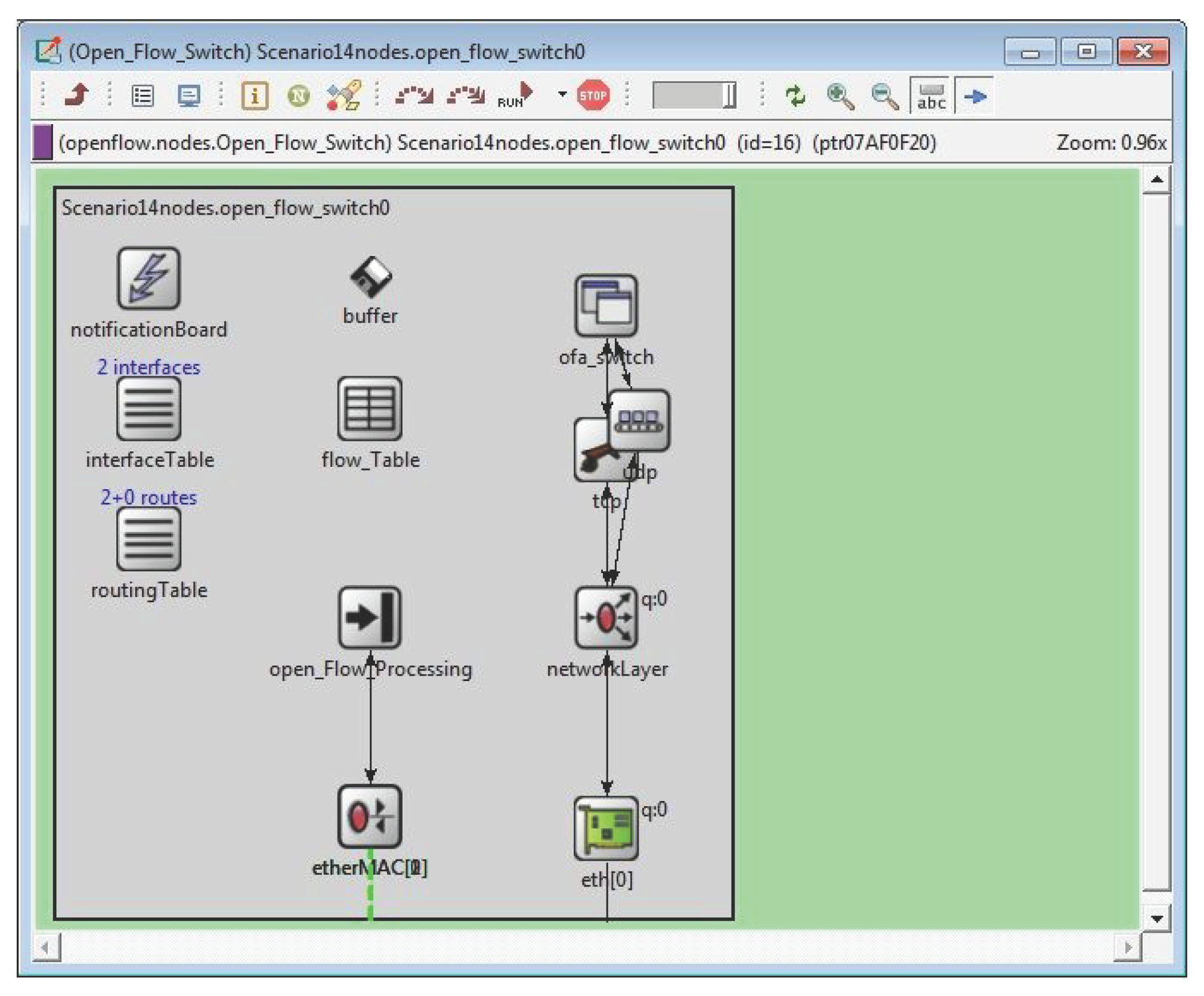Viewport: 1204px width, 996px height.
Task: Select the flow_Table module icon
Action: tap(370, 409)
